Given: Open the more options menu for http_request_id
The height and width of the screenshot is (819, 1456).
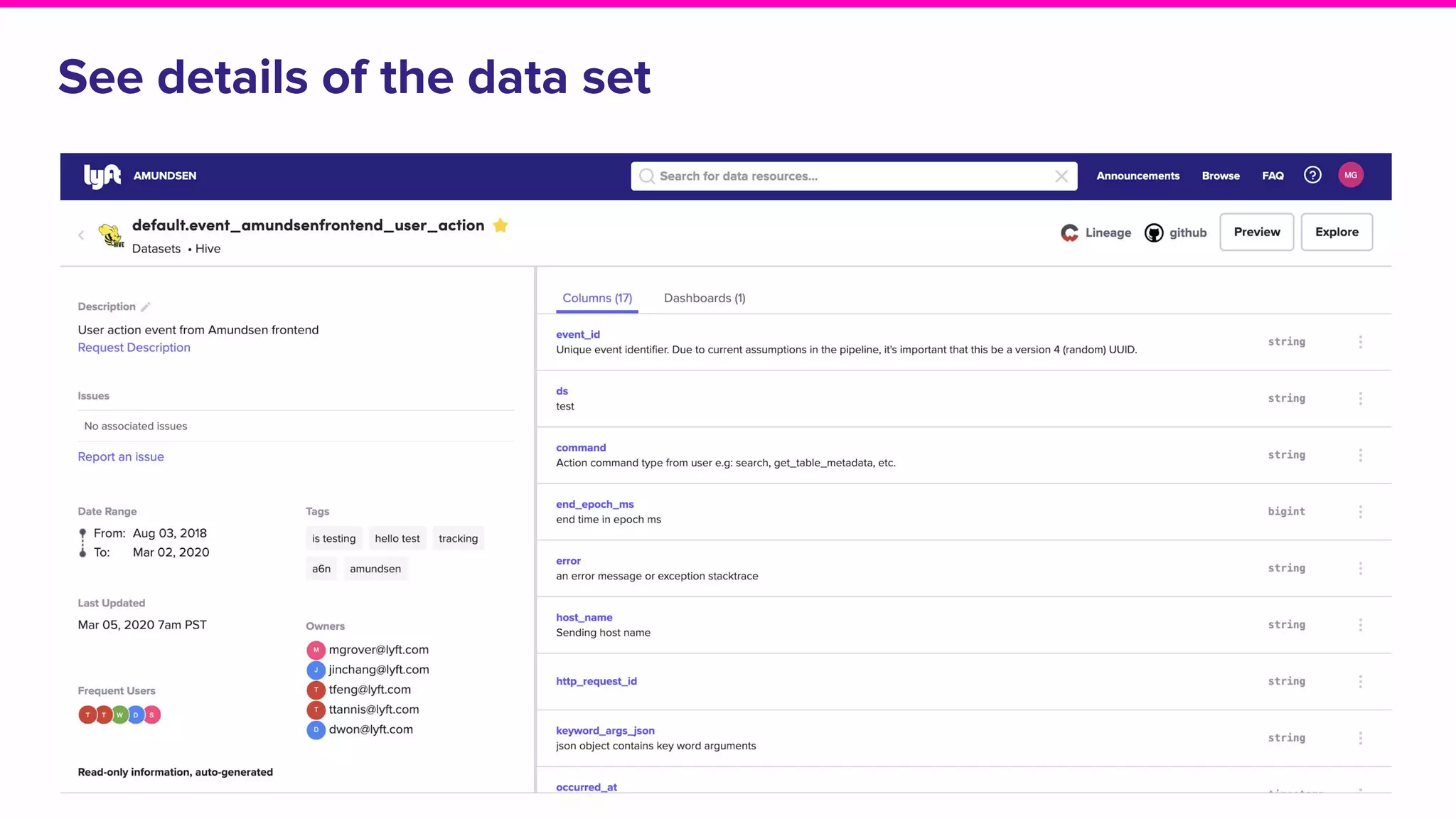Looking at the screenshot, I should tap(1361, 682).
